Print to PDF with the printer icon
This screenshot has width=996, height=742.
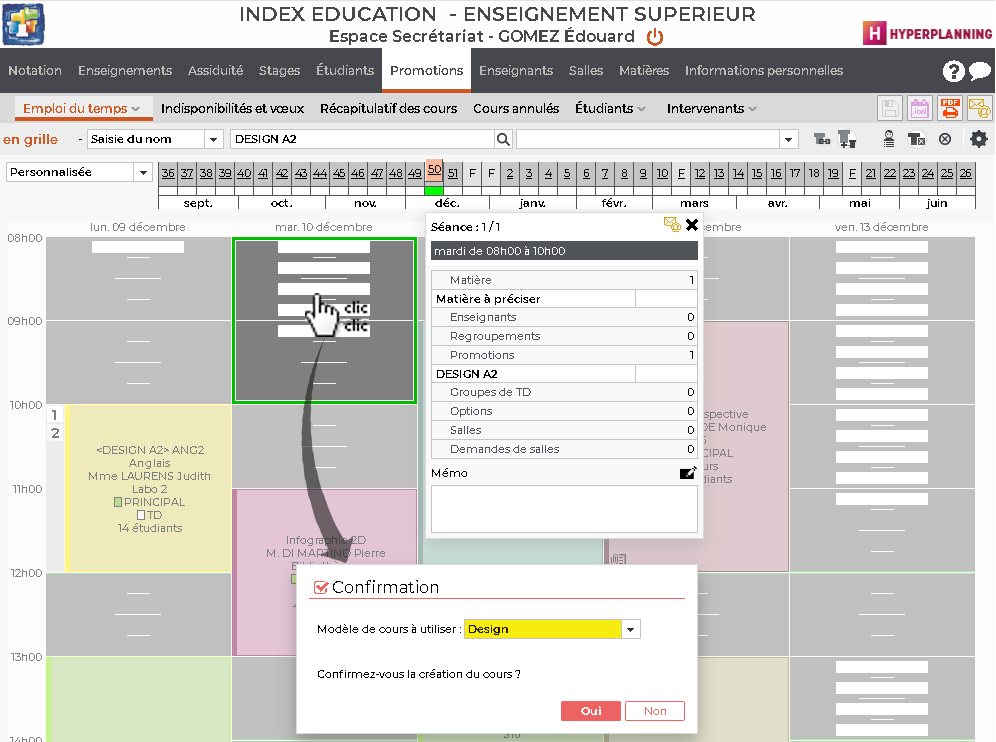[950, 109]
